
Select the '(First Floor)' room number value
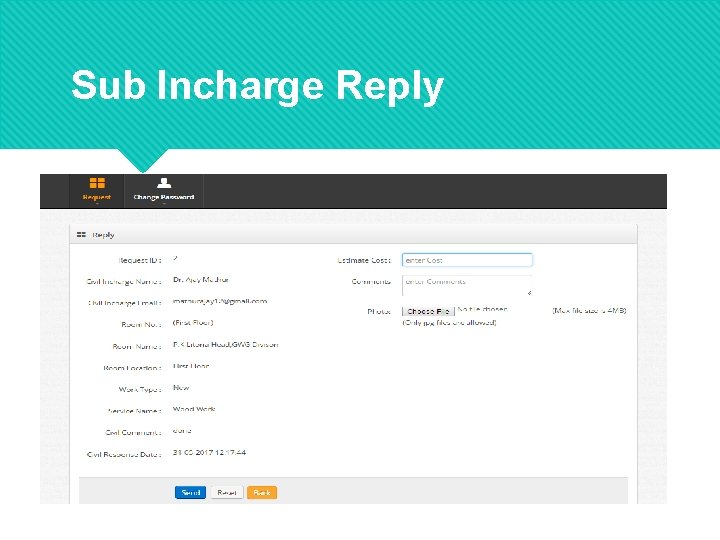pyautogui.click(x=193, y=323)
